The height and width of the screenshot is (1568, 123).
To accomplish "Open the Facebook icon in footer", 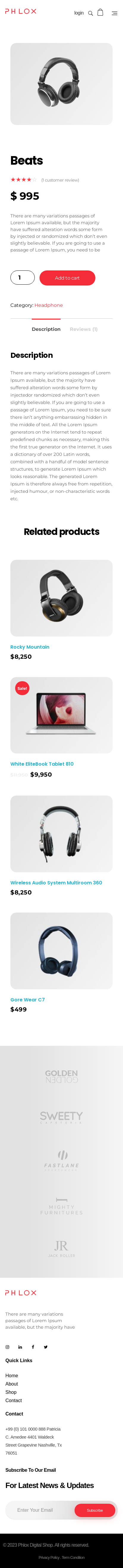I will click(33, 1347).
